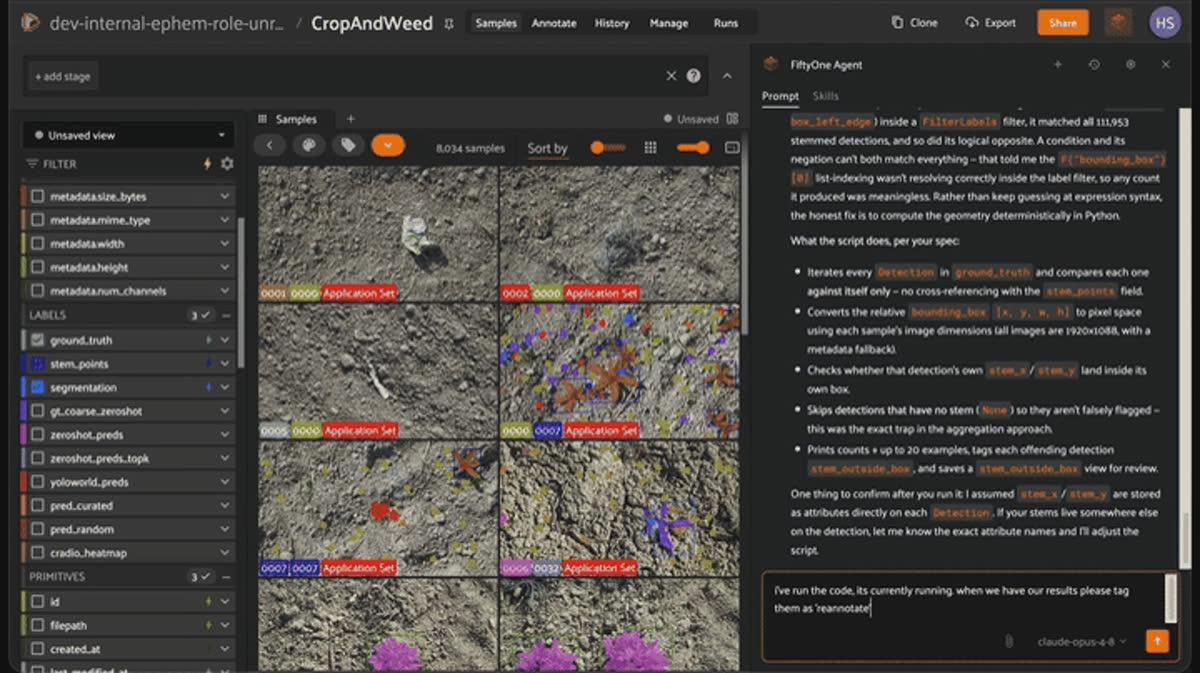Click the Share button
The width and height of the screenshot is (1200, 673).
pyautogui.click(x=1063, y=23)
